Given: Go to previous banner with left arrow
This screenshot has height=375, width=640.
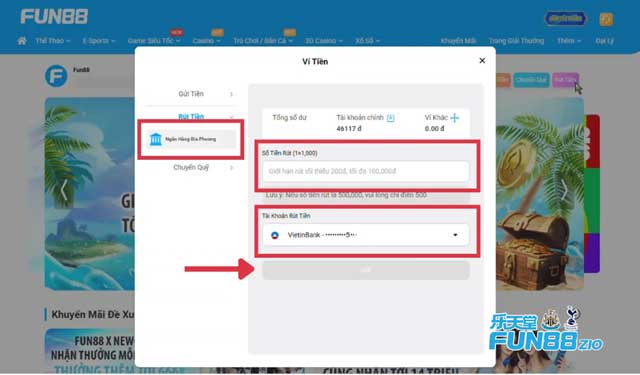Looking at the screenshot, I should [x=64, y=190].
